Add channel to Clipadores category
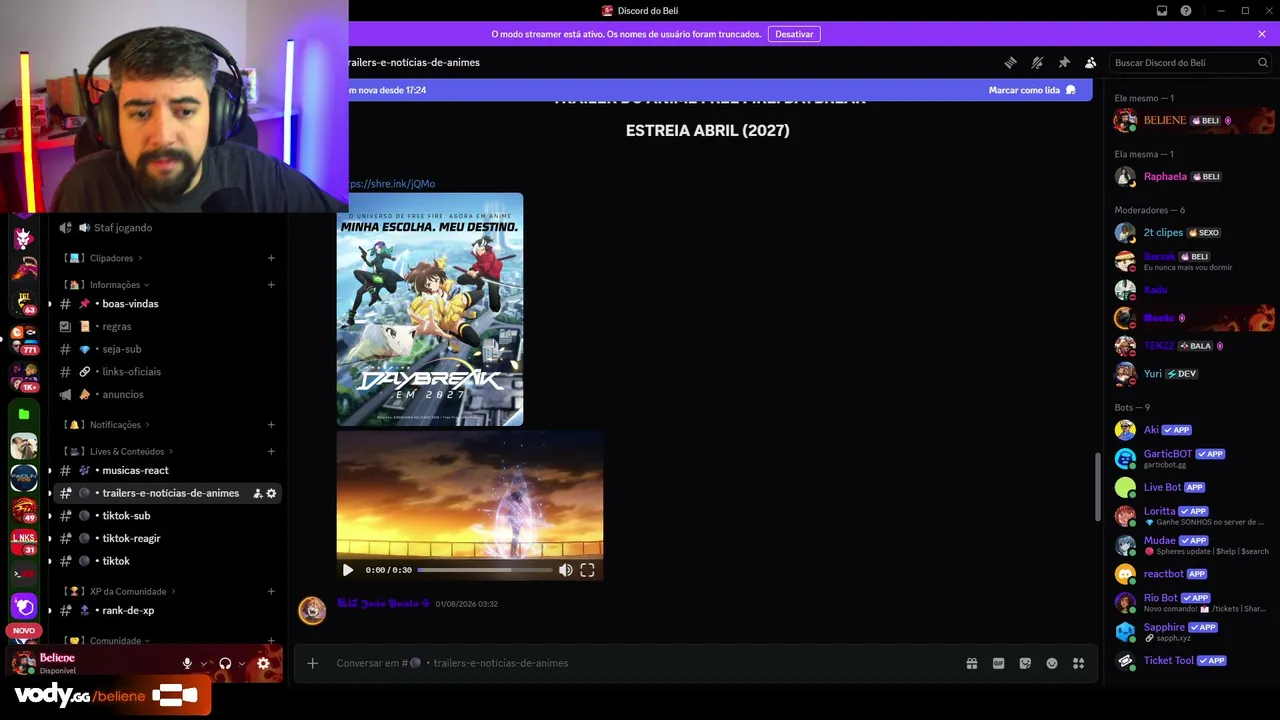1280x720 pixels. coord(271,258)
